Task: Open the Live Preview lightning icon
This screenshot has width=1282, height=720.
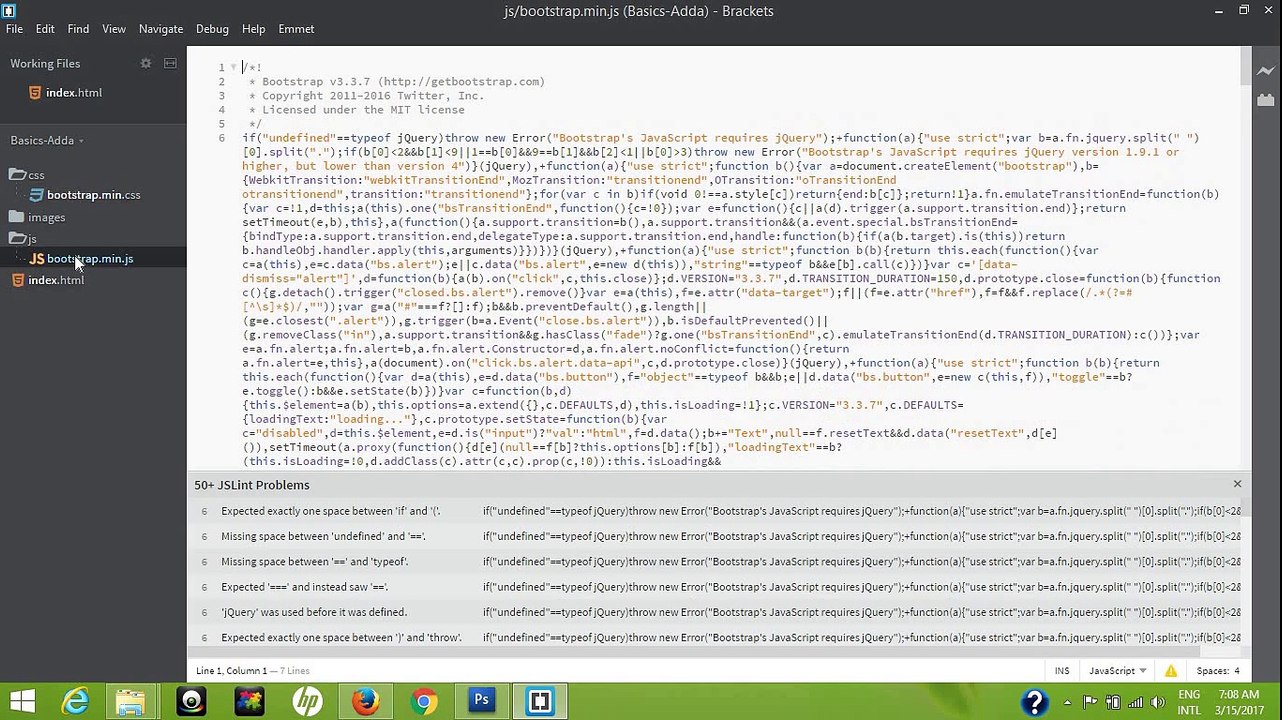Action: click(1266, 72)
